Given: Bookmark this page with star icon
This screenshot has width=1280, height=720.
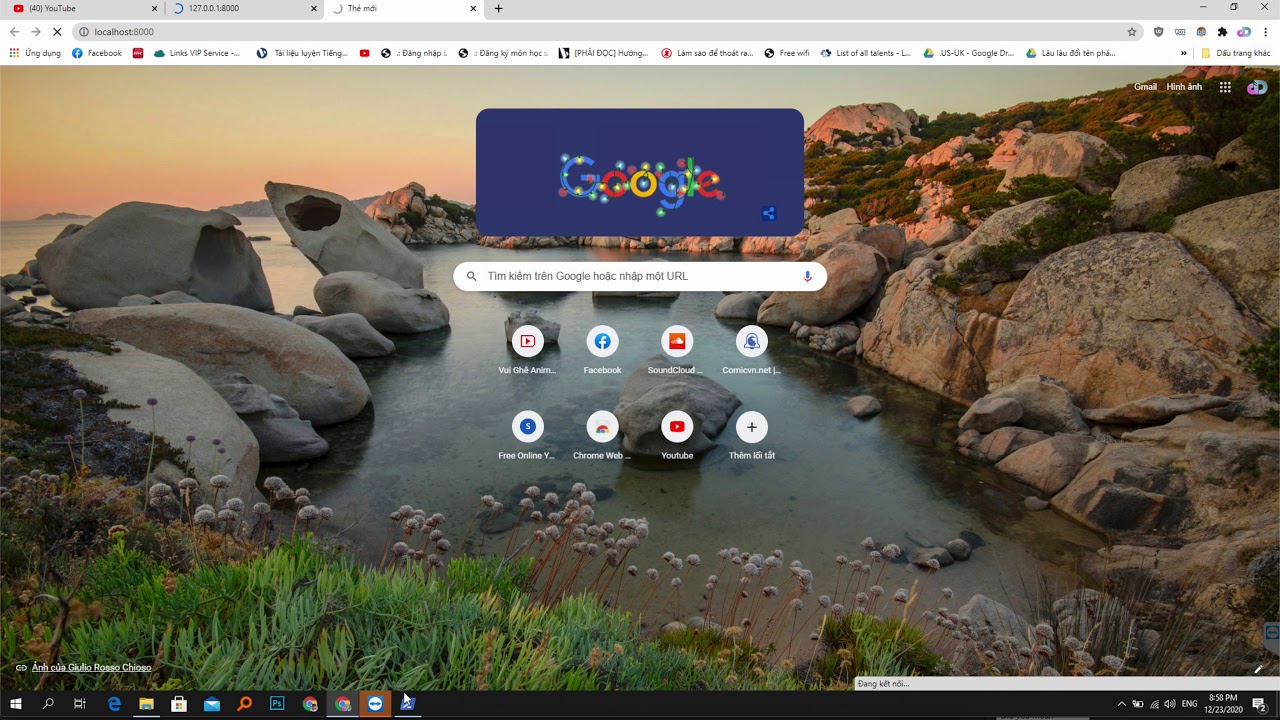Looking at the screenshot, I should tap(1132, 32).
